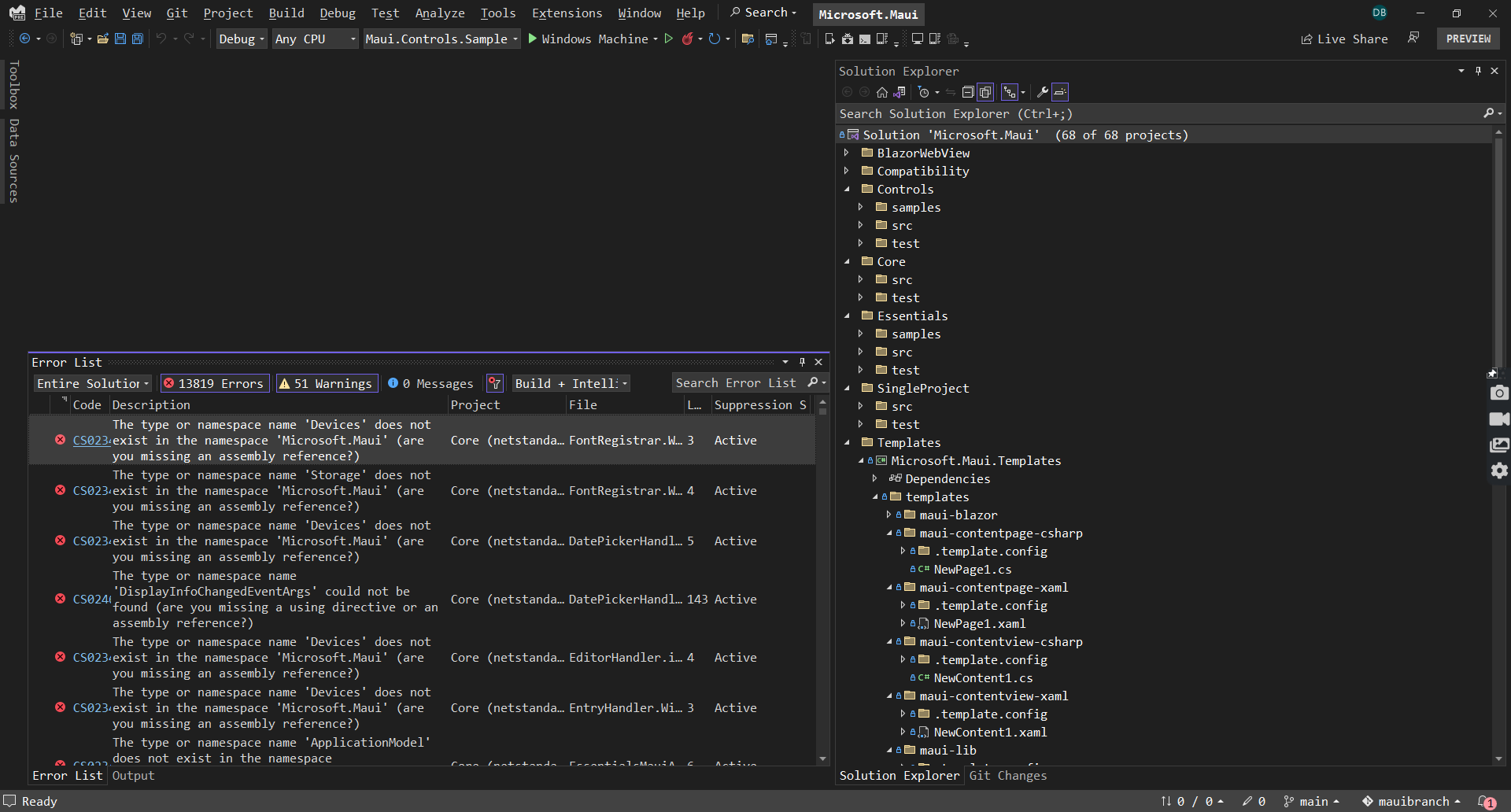Click the Restart circular arrow icon
This screenshot has width=1511, height=812.
coord(715,39)
